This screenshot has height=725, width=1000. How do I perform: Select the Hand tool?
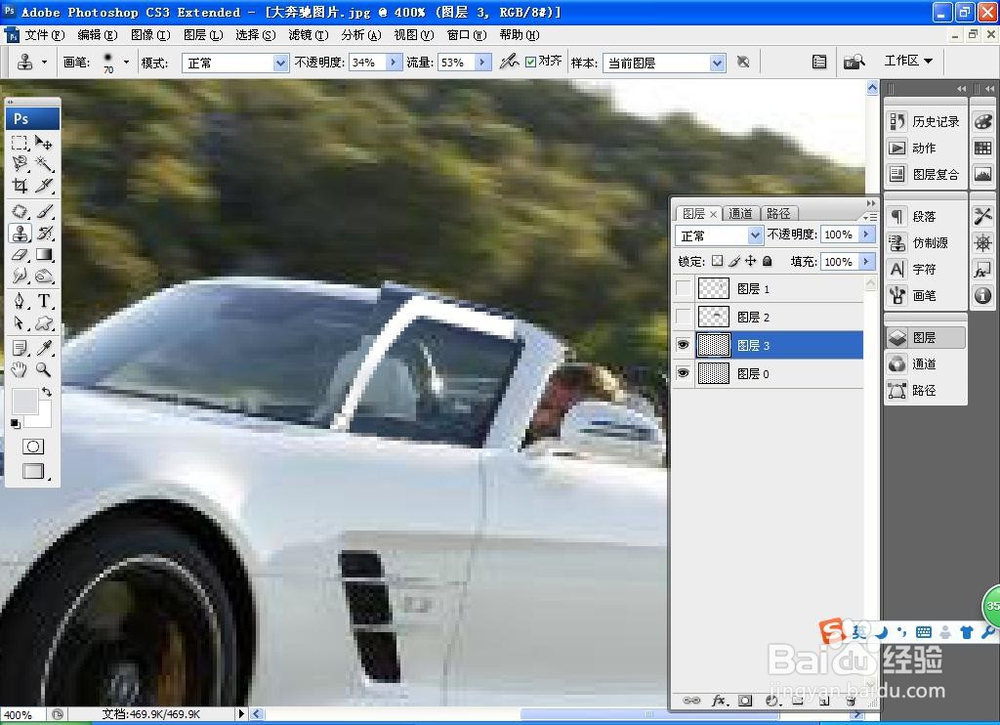(x=20, y=369)
